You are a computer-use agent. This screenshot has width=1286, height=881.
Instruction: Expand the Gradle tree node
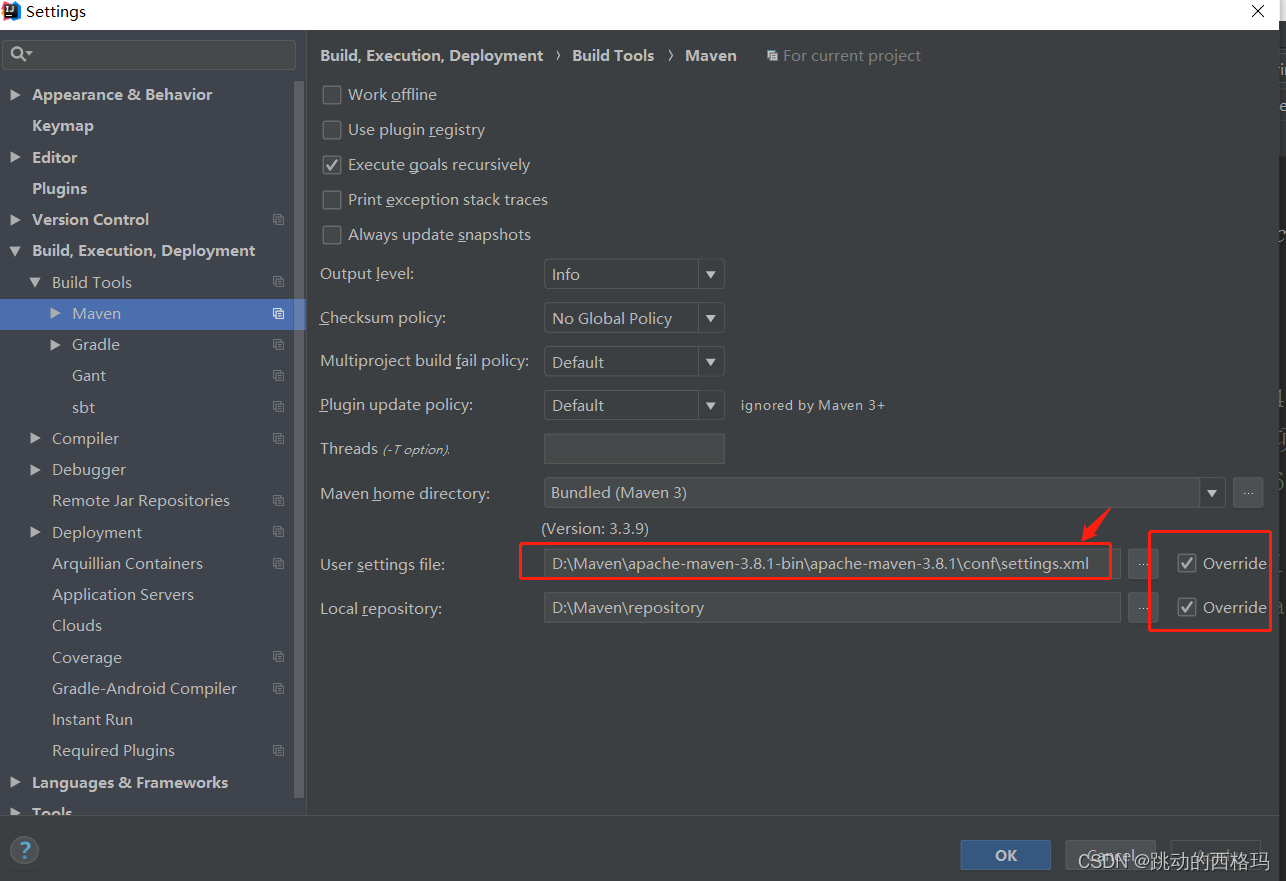click(55, 345)
